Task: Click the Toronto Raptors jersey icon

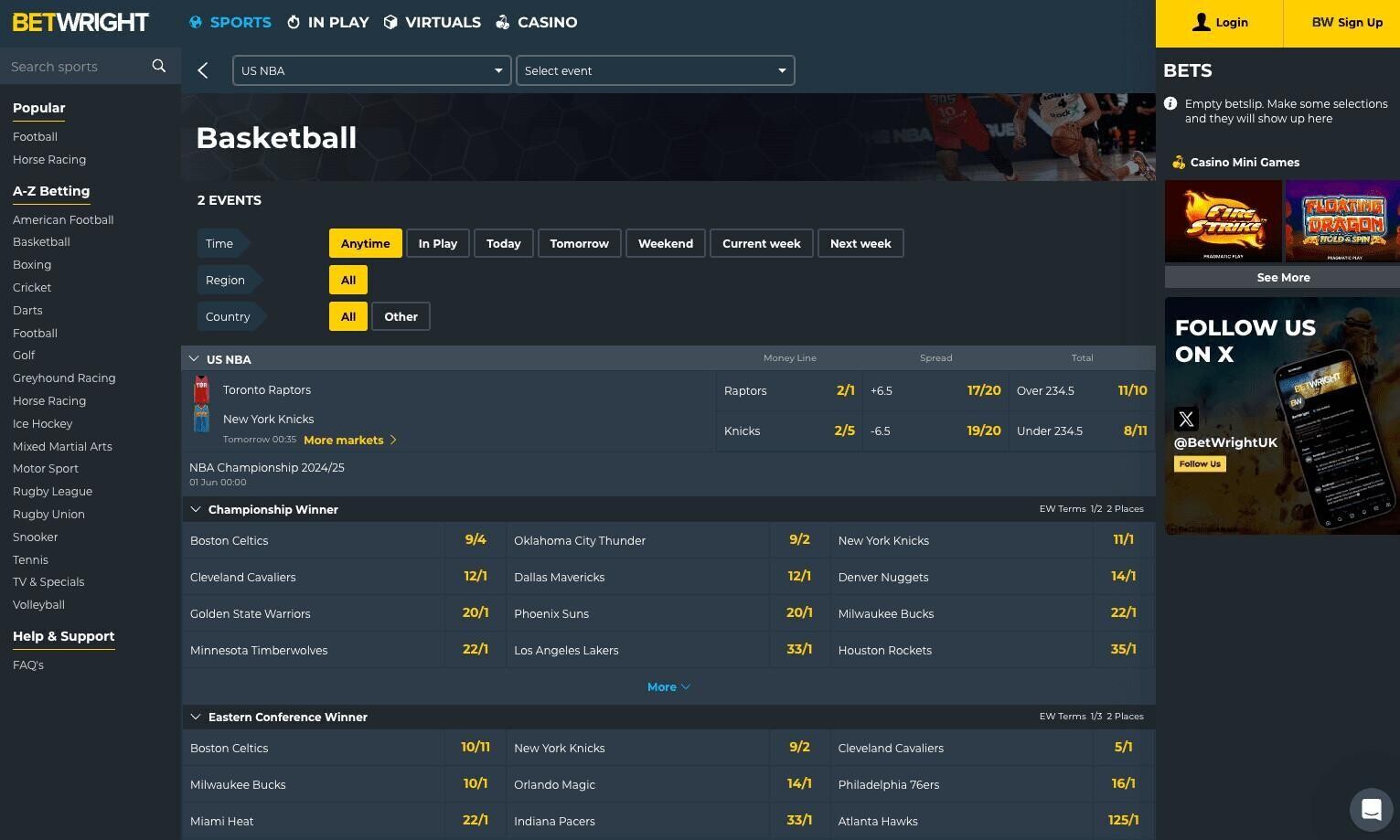Action: click(x=201, y=389)
